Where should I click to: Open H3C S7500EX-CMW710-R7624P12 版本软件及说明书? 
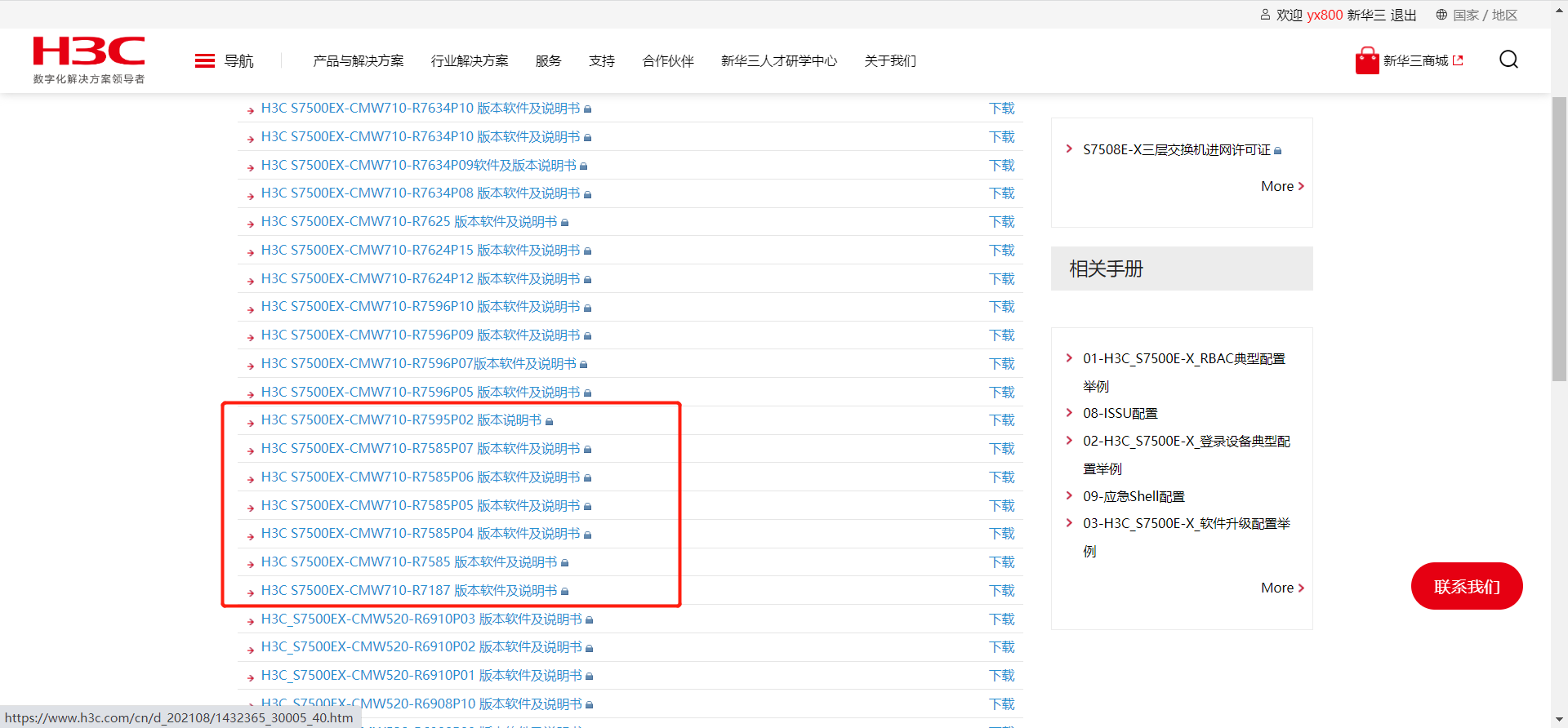[x=421, y=279]
